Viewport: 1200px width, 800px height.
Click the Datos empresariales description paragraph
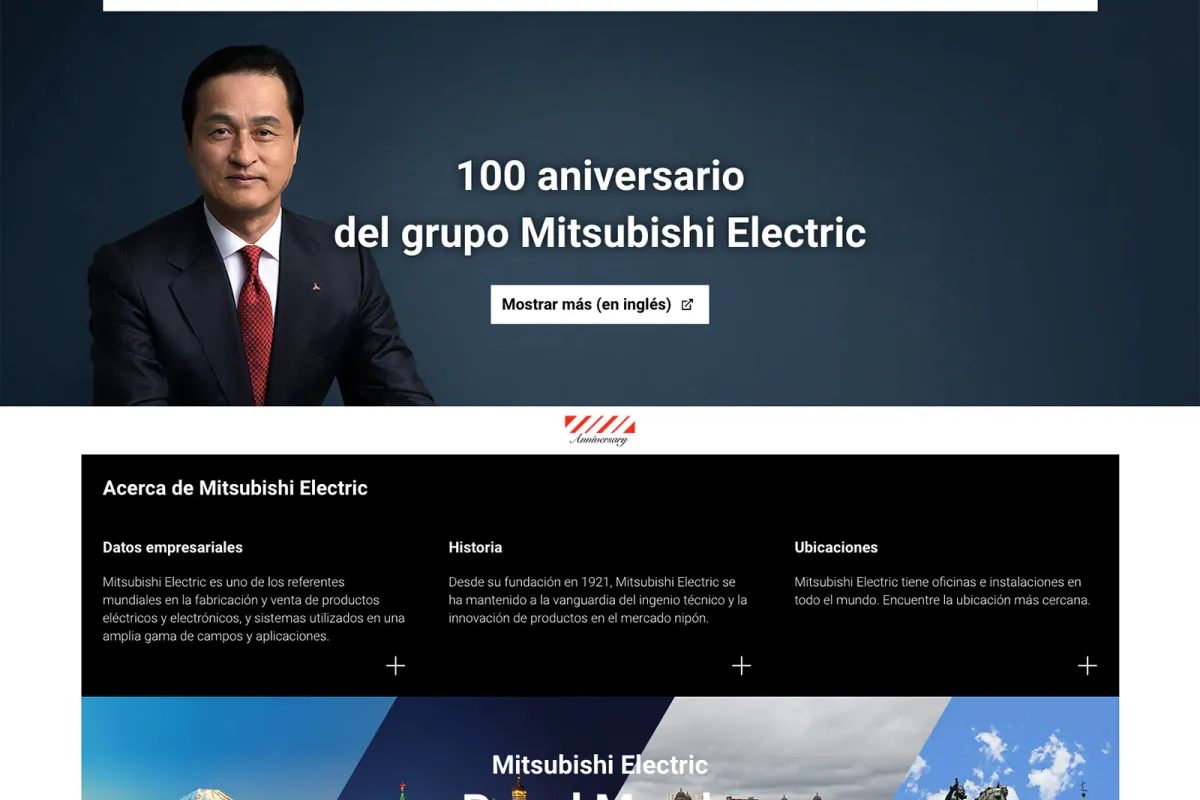tap(254, 609)
